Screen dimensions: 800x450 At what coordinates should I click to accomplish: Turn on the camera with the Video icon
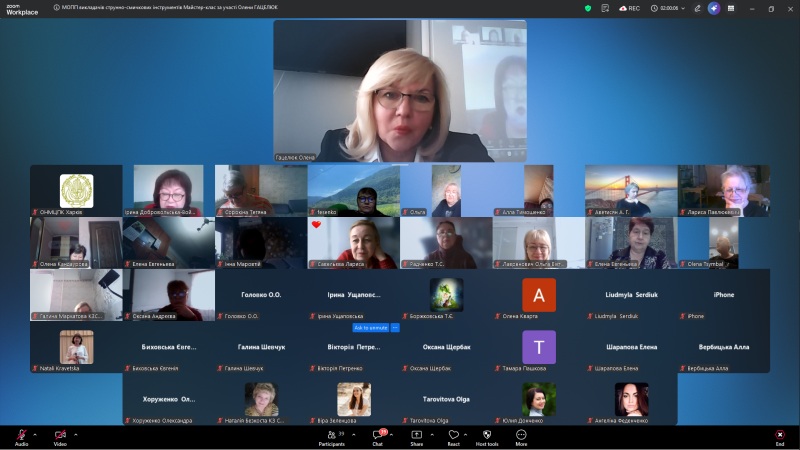(60, 435)
